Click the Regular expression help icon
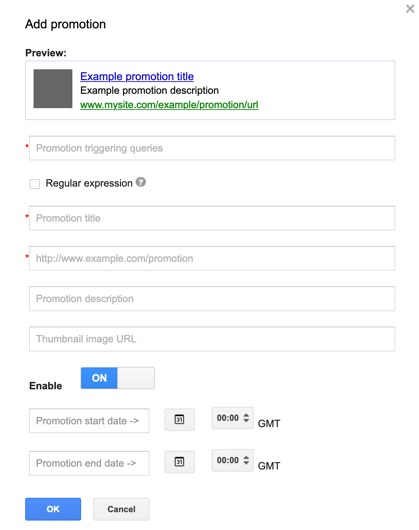419x530 pixels. [x=141, y=182]
